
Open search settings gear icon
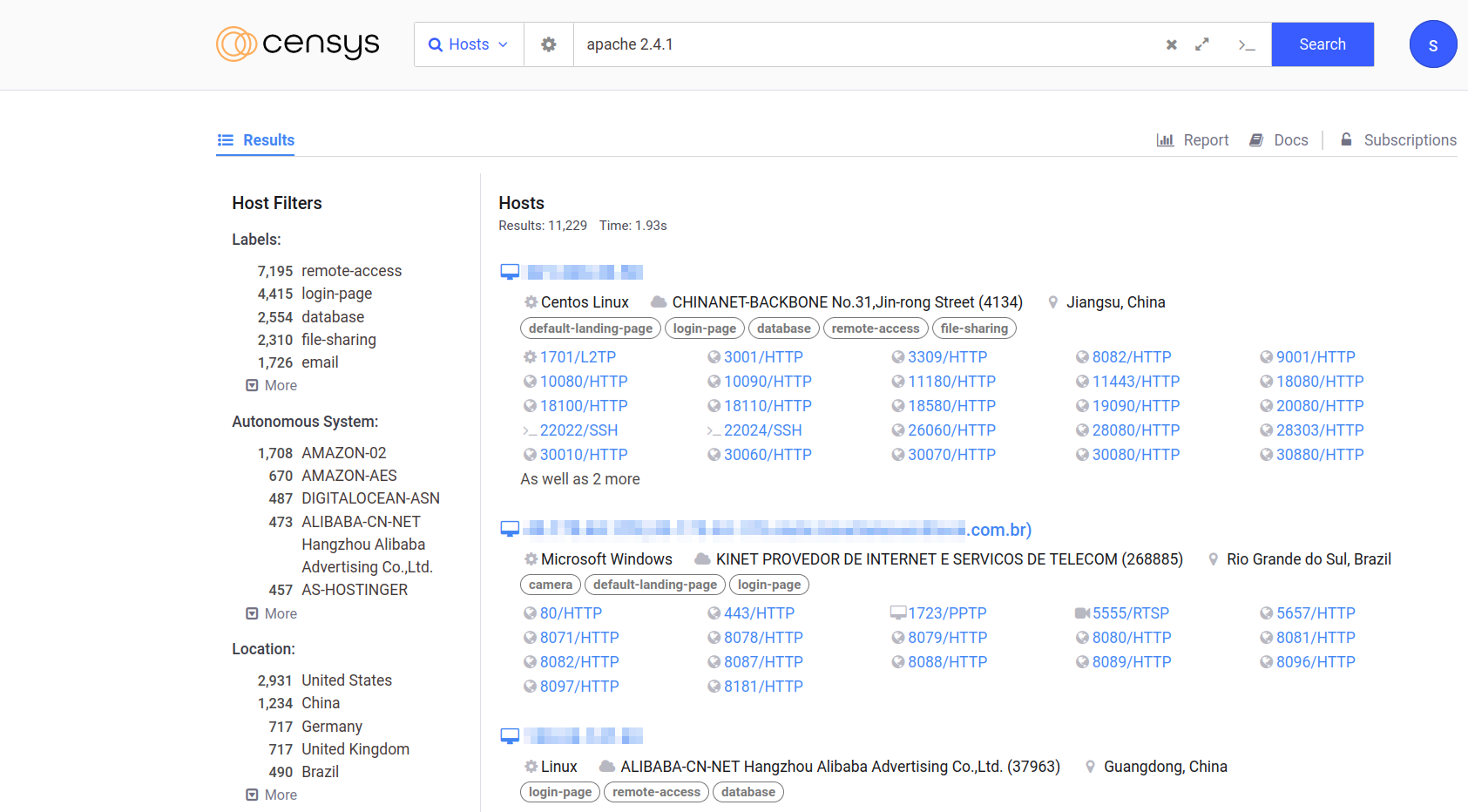pos(548,44)
